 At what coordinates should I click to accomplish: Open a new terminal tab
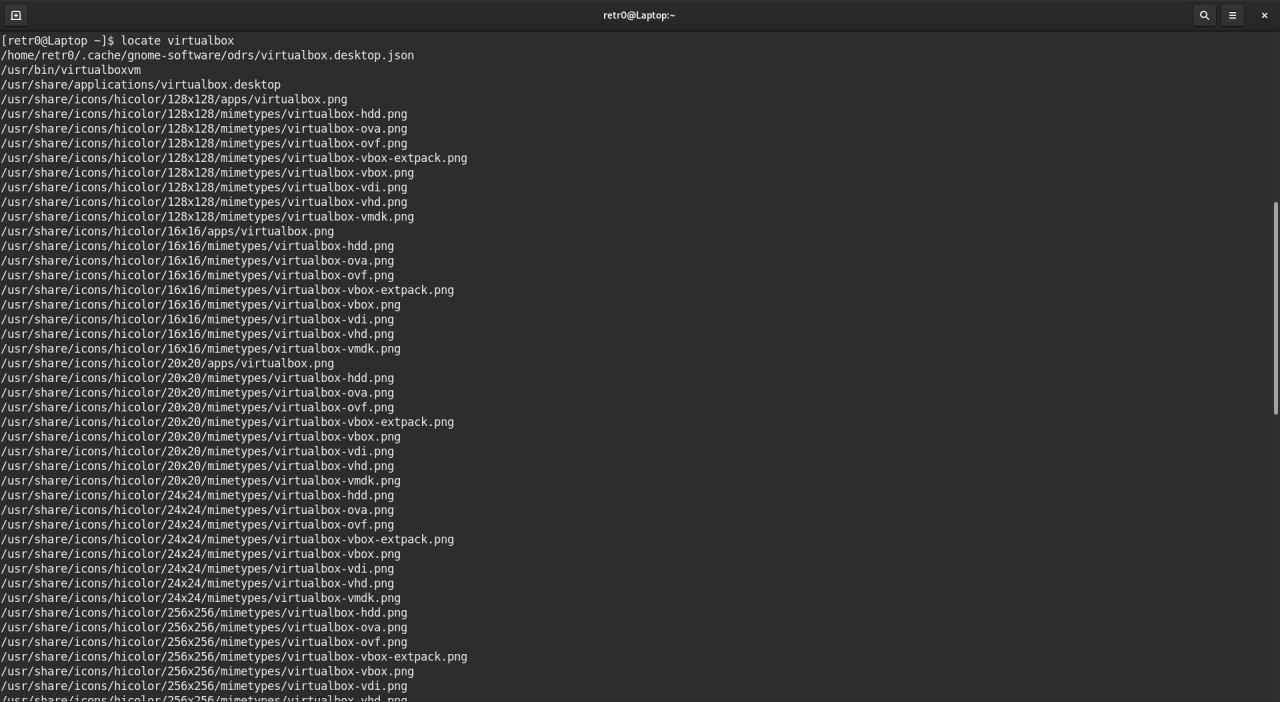(x=15, y=15)
